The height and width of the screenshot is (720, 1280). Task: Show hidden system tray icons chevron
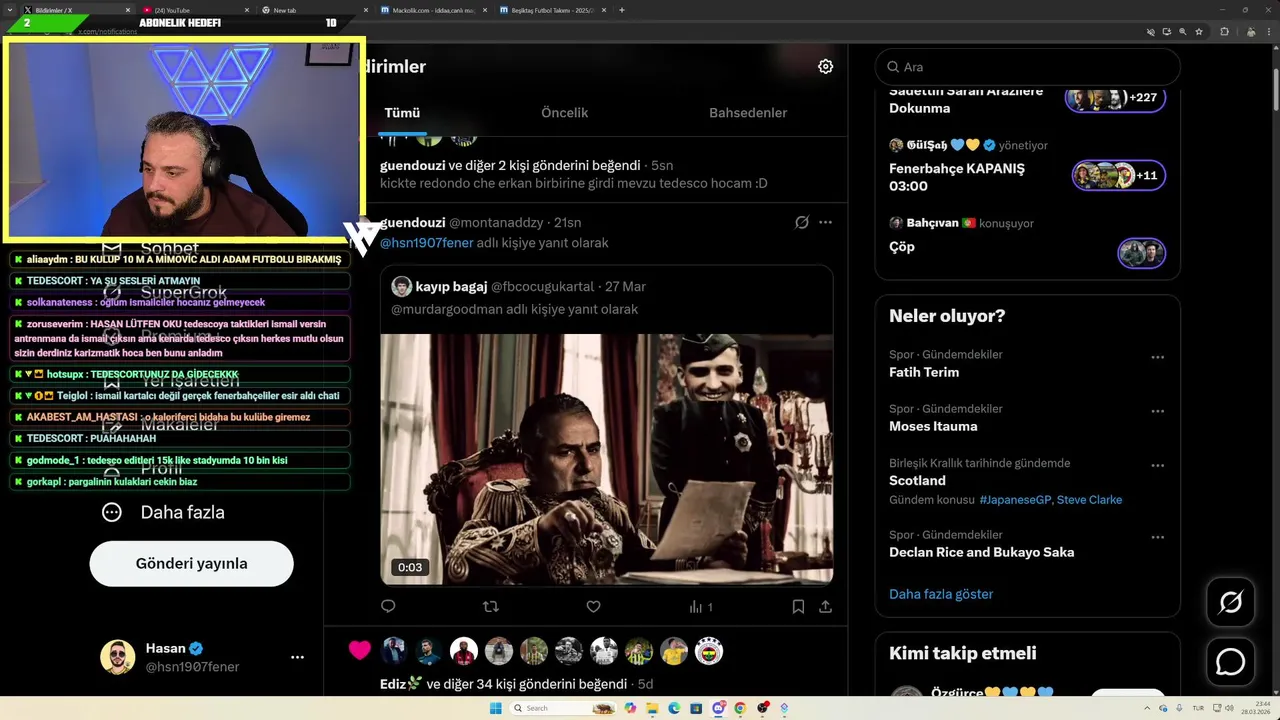click(1147, 708)
